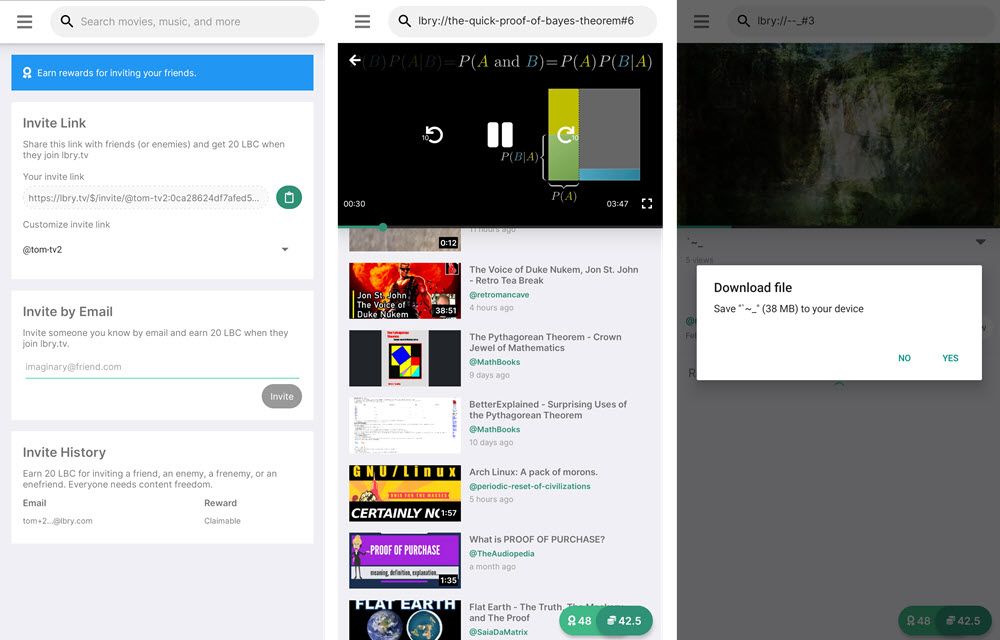Click wallet balance showing 42.5

coord(624,621)
